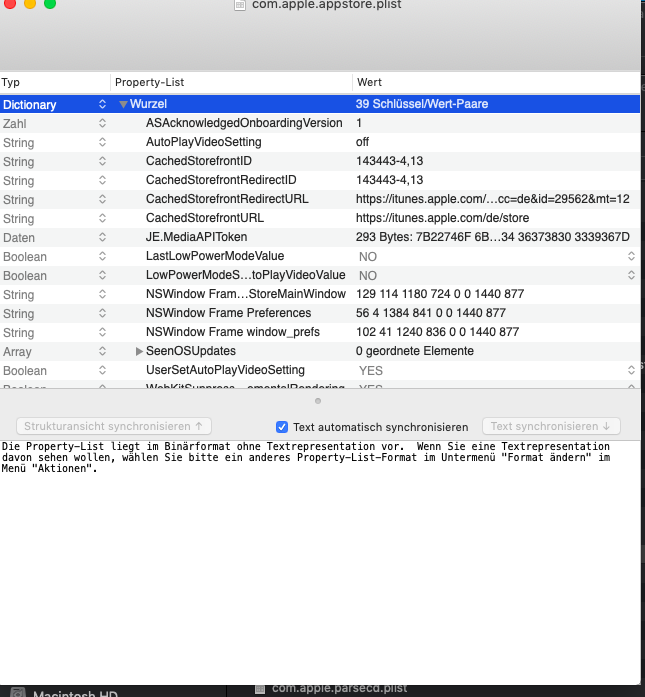The height and width of the screenshot is (697, 645).
Task: Expand the SeenOSUpdates array
Action: pyautogui.click(x=139, y=351)
